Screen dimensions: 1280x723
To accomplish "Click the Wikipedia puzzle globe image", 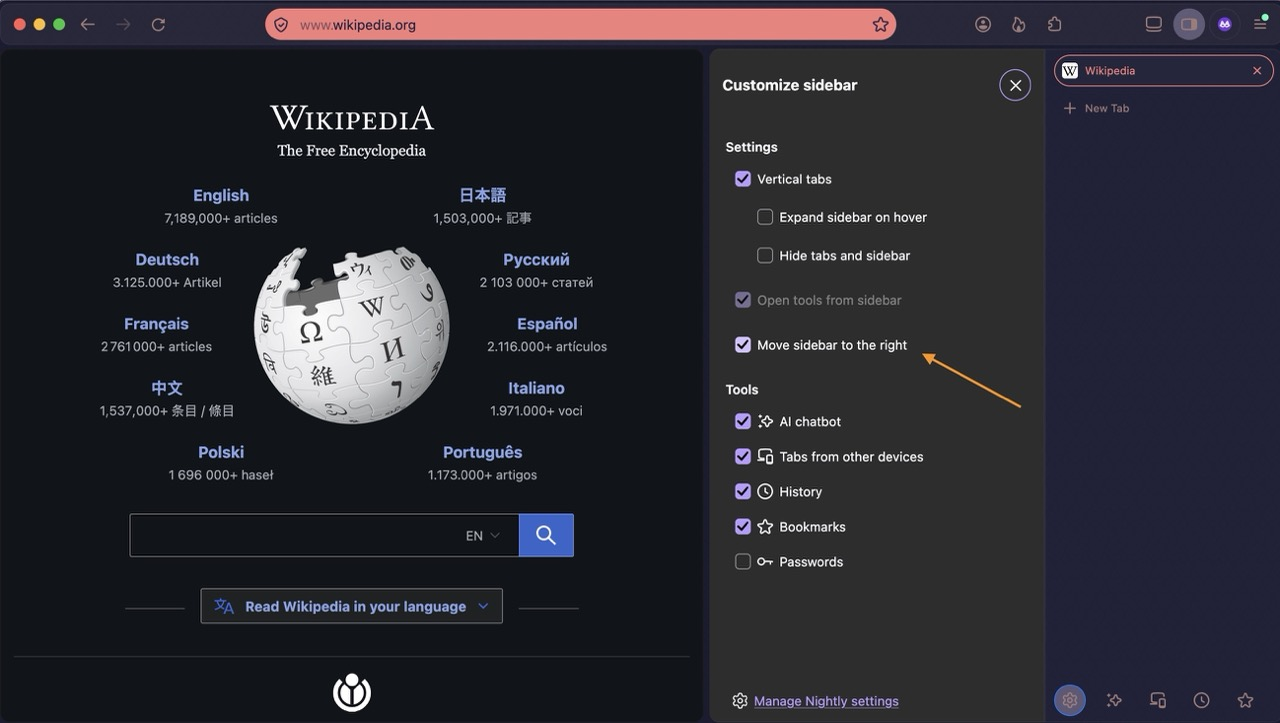I will click(x=352, y=335).
